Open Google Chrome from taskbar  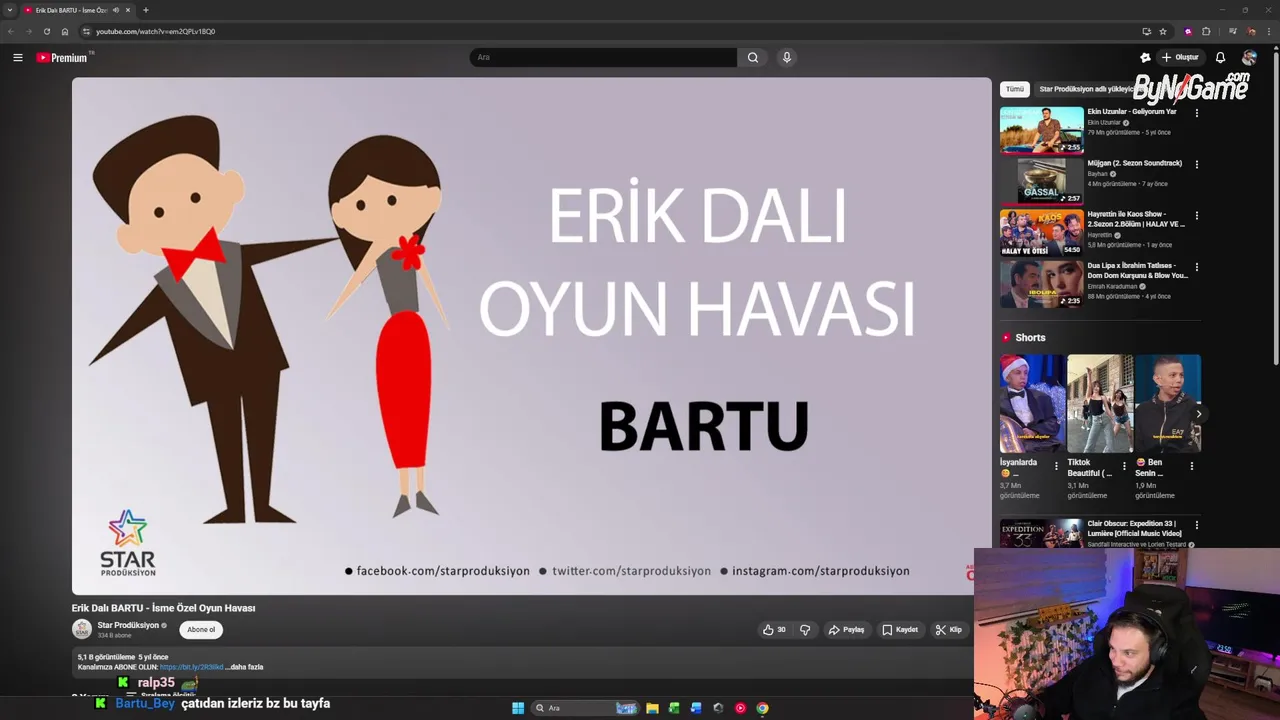click(x=762, y=708)
